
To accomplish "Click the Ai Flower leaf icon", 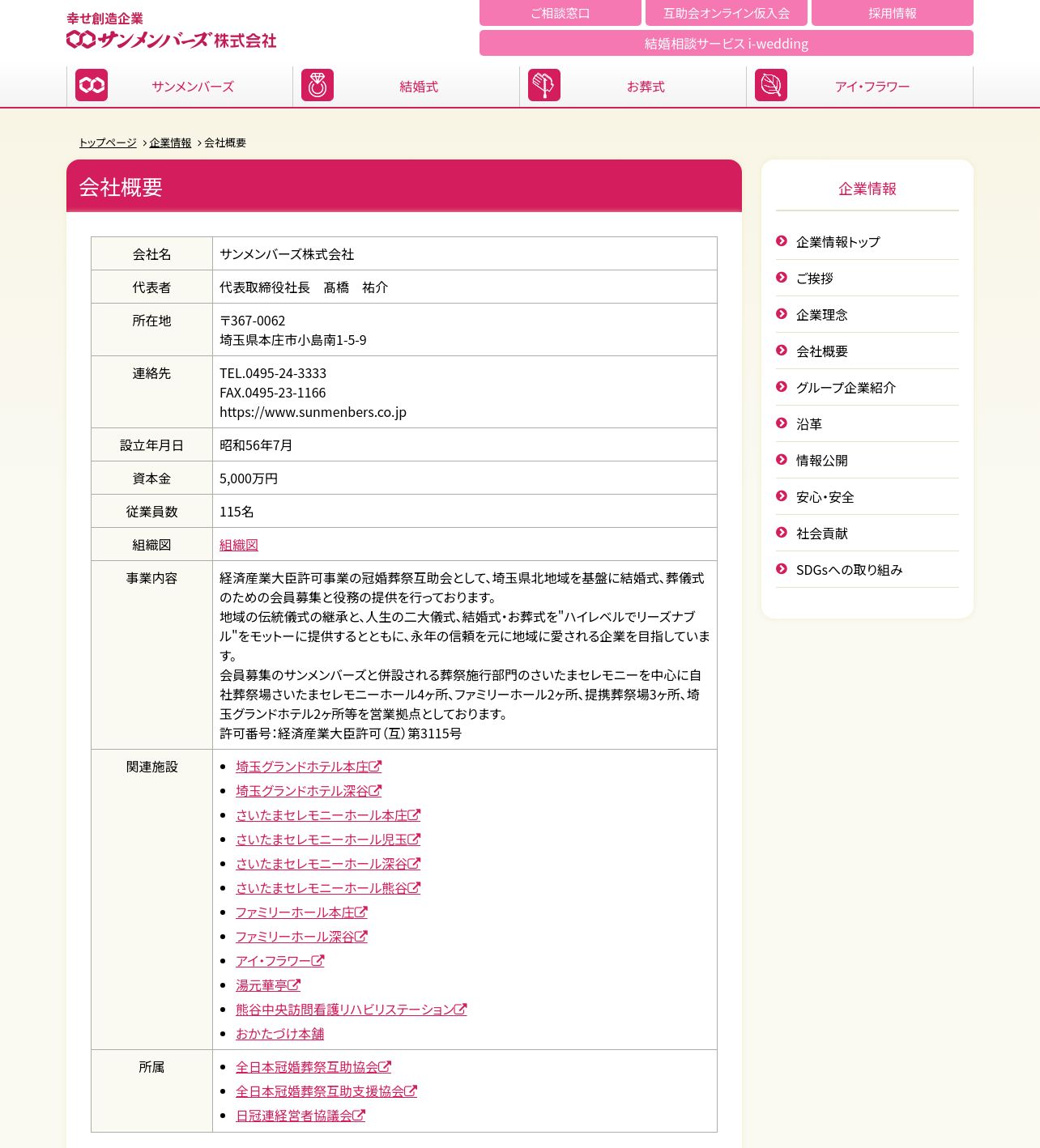I will (x=771, y=85).
